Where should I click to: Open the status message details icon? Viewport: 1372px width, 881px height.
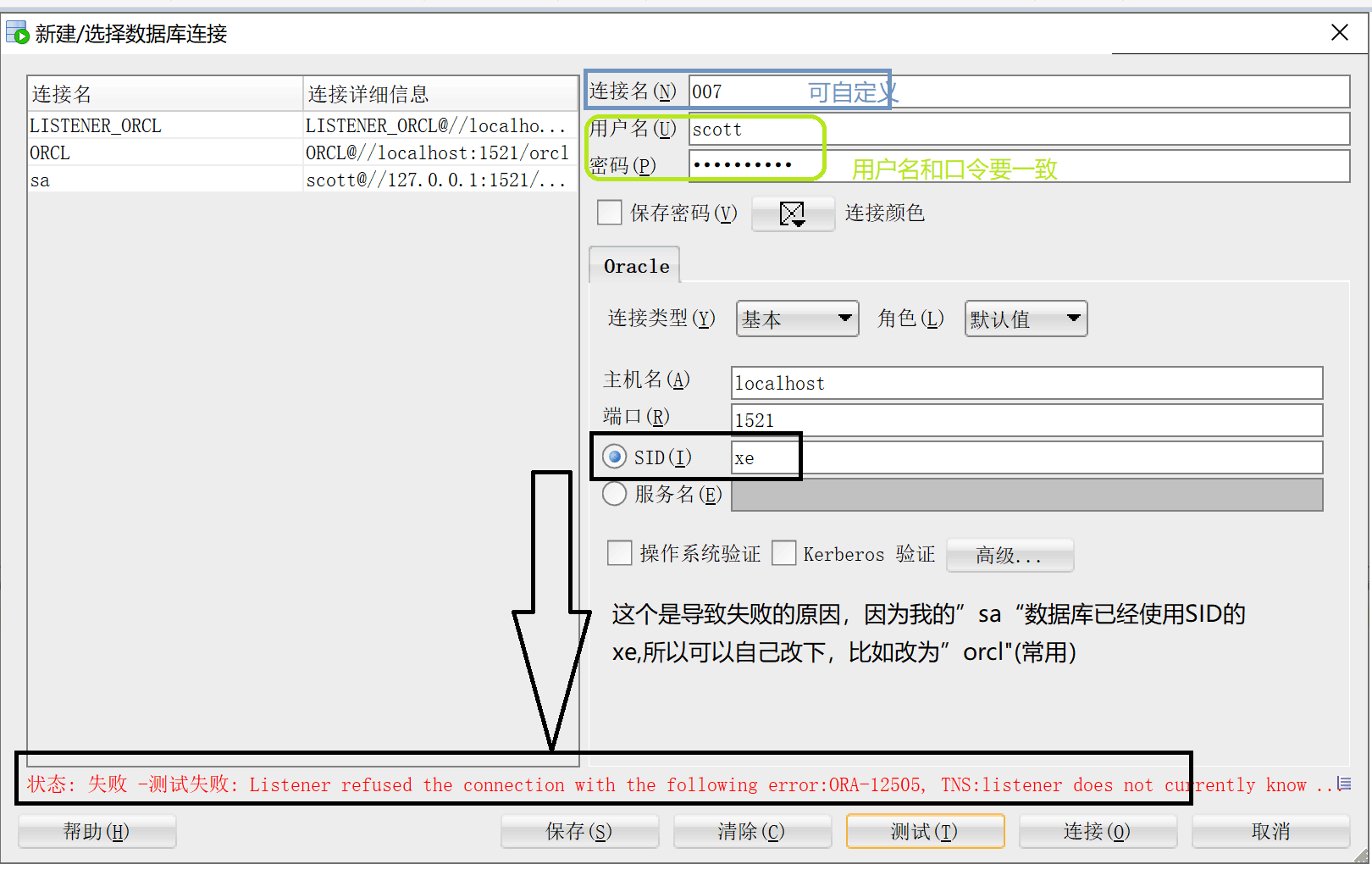1344,784
